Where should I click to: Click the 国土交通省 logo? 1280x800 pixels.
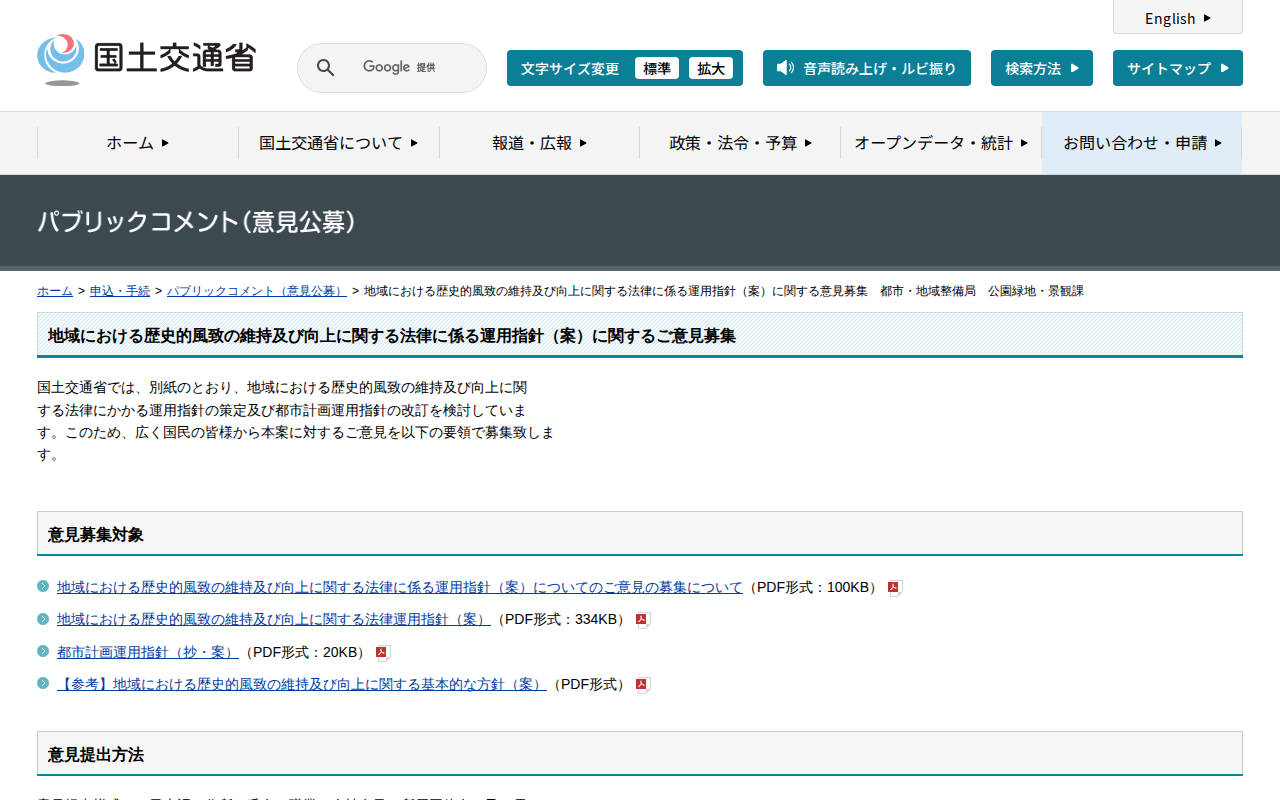pos(146,59)
